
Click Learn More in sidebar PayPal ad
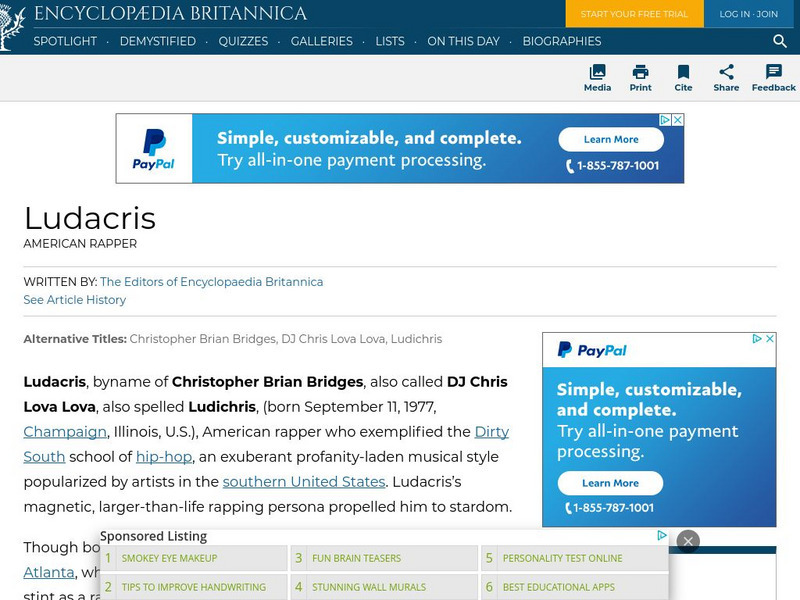coord(610,483)
